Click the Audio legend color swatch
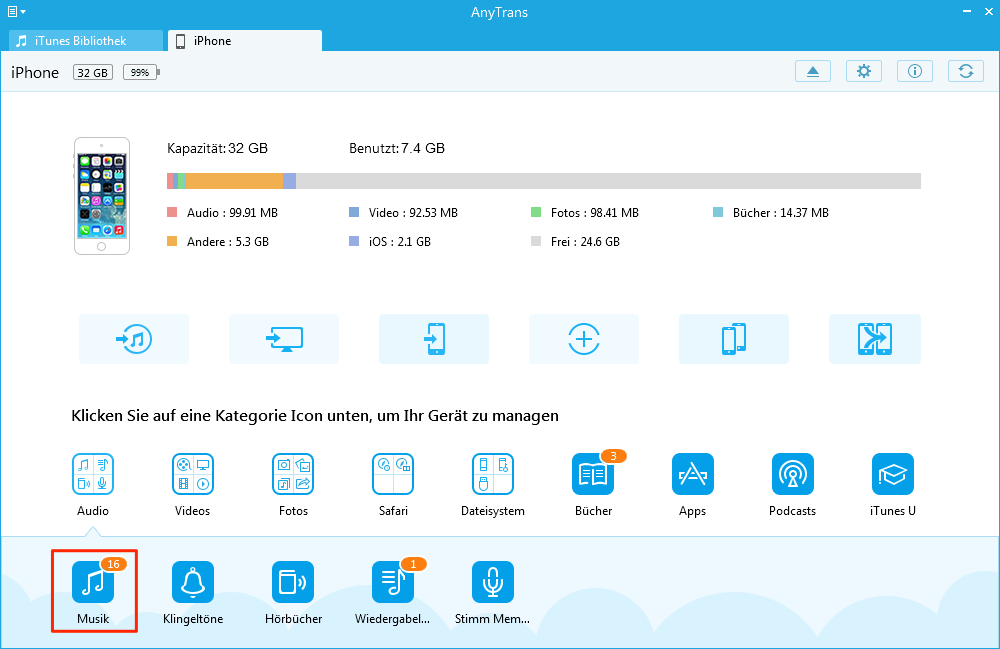This screenshot has width=1000, height=649. tap(172, 212)
